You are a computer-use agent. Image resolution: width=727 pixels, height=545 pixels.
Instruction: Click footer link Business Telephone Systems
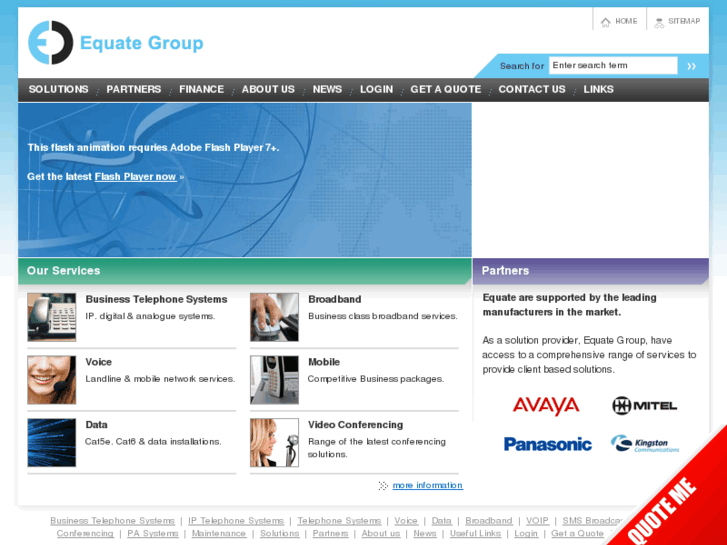click(113, 521)
